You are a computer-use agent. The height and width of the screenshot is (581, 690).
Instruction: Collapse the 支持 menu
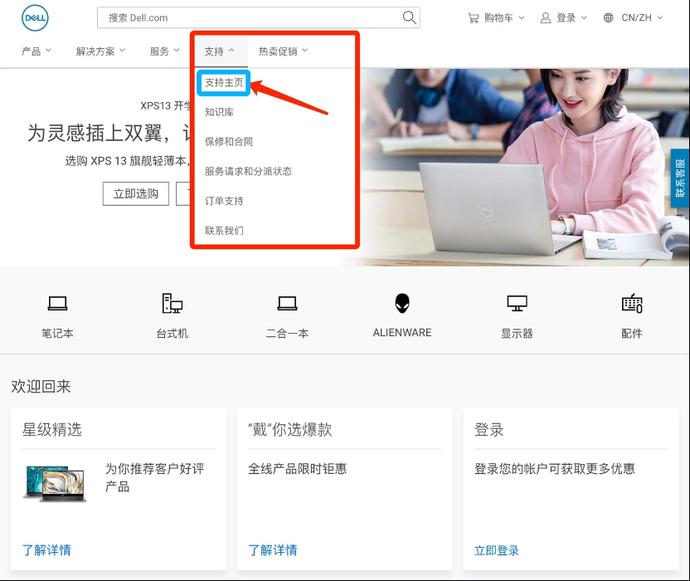[x=219, y=51]
